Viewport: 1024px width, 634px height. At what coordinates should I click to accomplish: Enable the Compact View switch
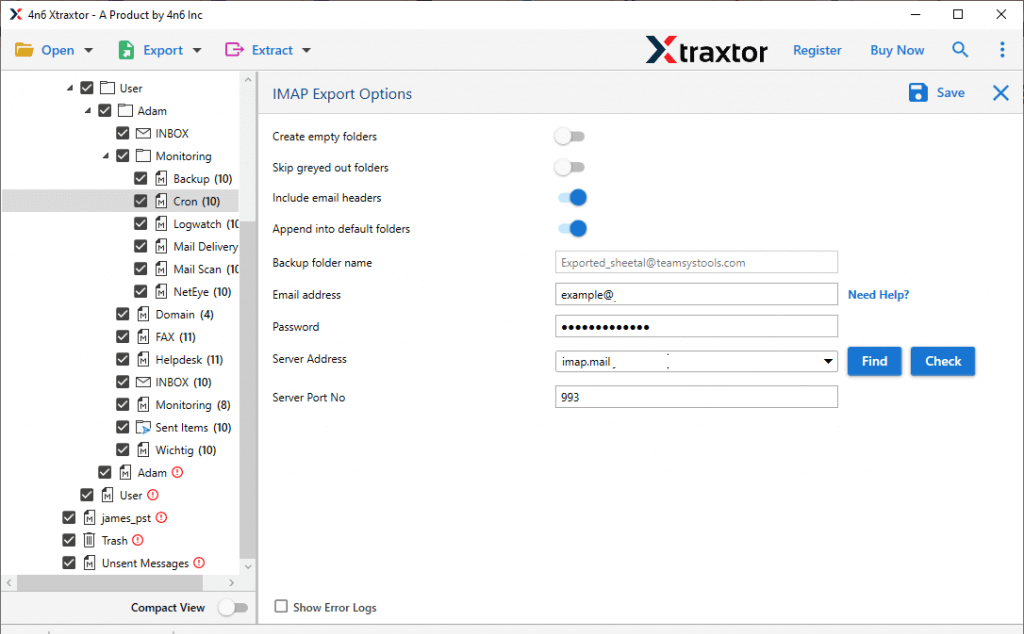[x=233, y=607]
